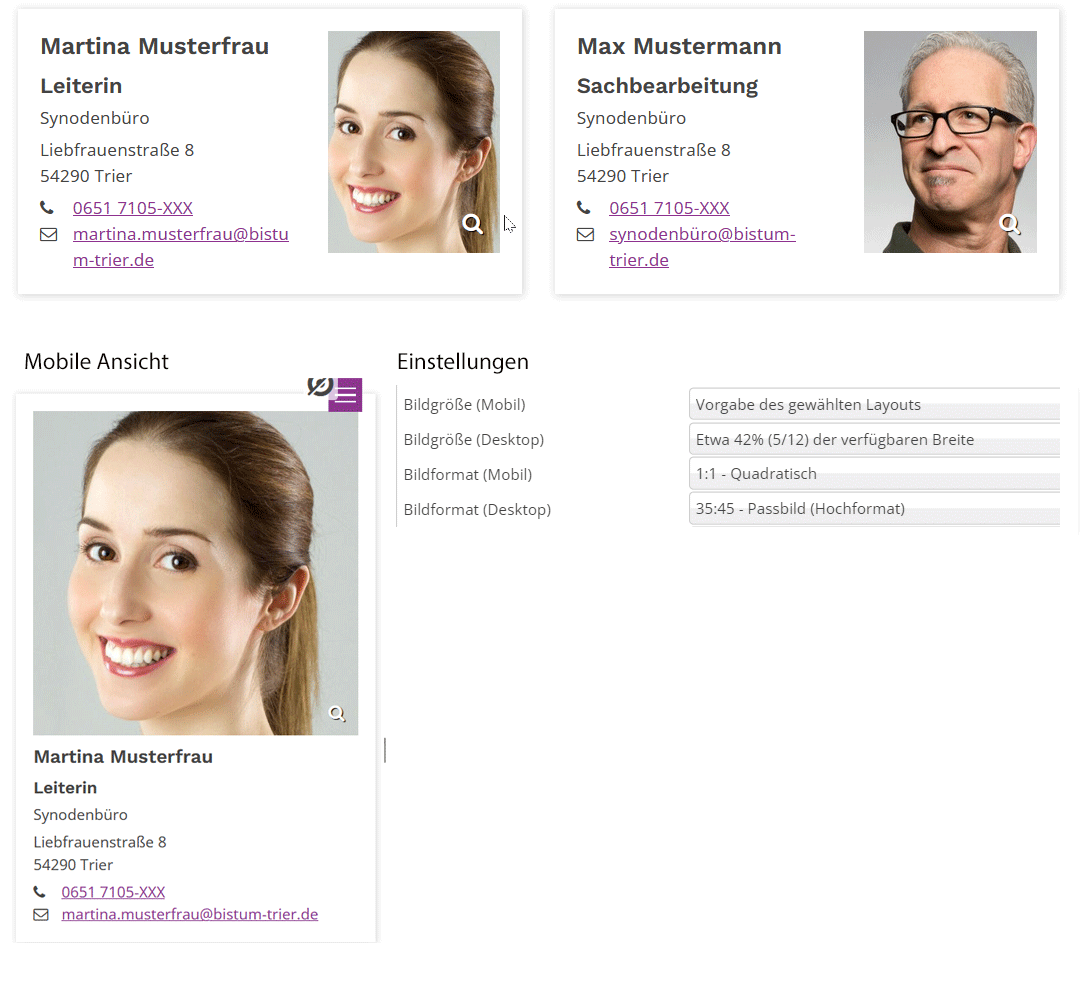This screenshot has width=1083, height=1000.
Task: Expand the Bildformat (Mobil) dropdown
Action: point(874,474)
